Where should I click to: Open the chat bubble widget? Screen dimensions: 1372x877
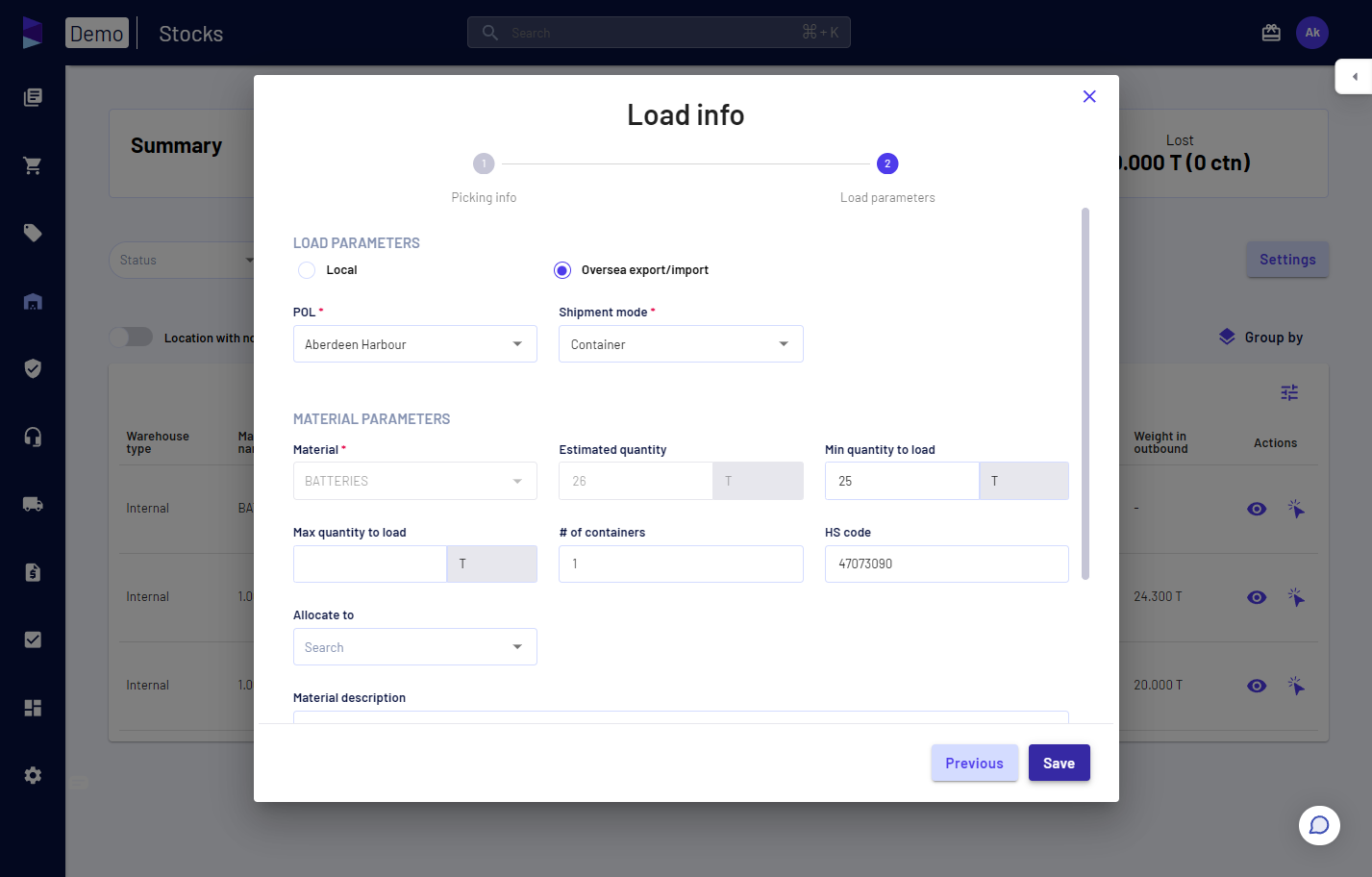click(x=1319, y=825)
